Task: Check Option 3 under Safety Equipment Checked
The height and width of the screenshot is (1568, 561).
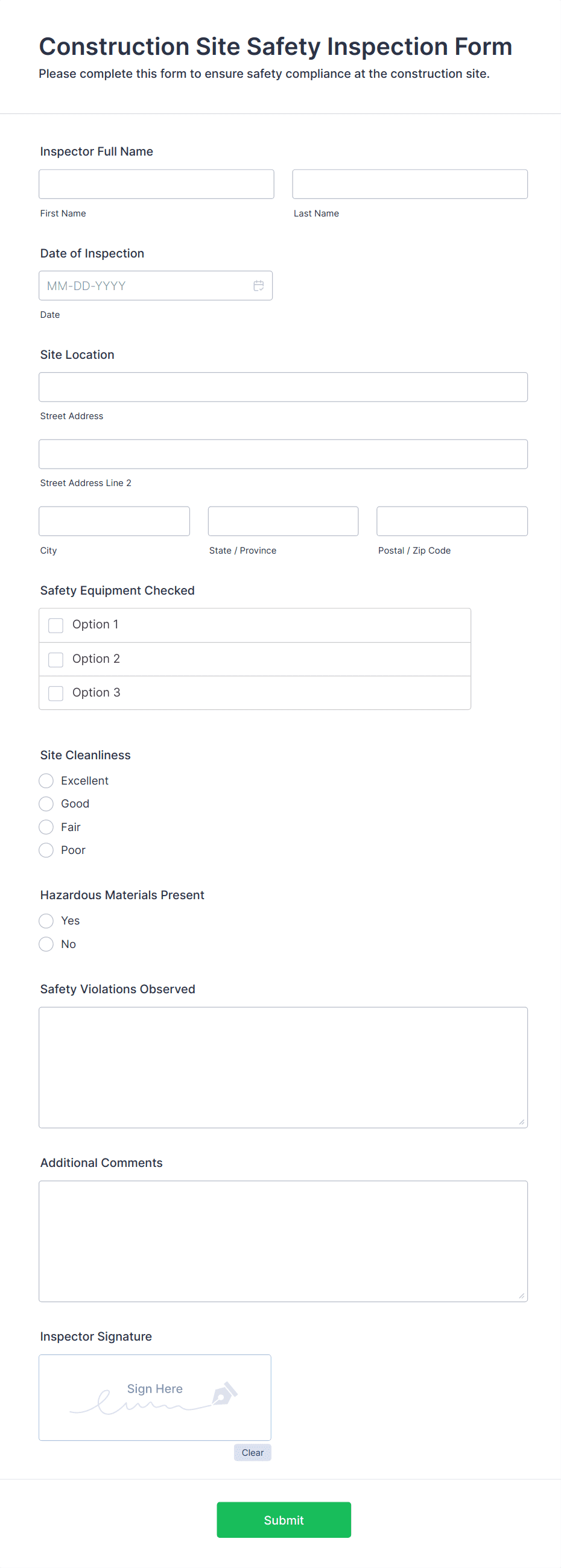Action: (x=55, y=693)
